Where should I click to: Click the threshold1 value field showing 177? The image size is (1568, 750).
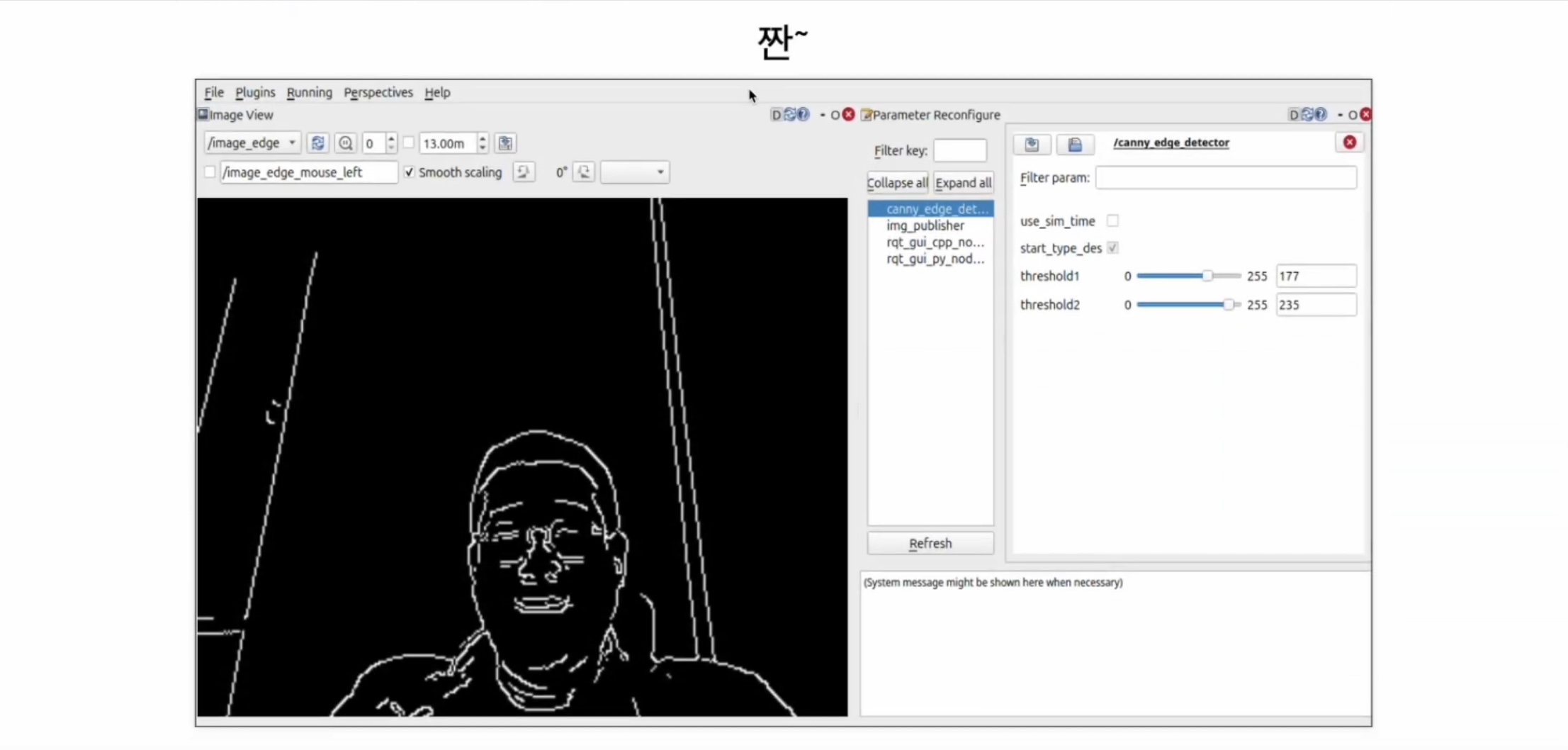1316,276
